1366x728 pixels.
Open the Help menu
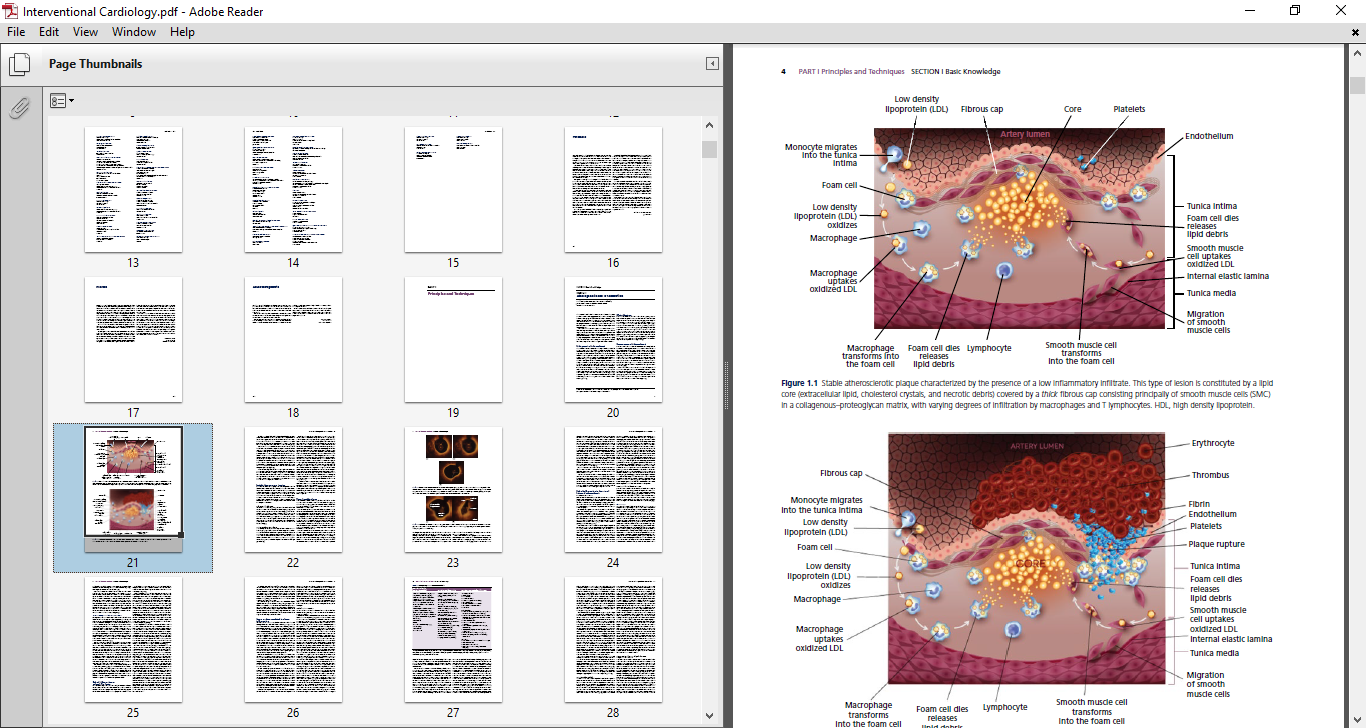pos(182,32)
